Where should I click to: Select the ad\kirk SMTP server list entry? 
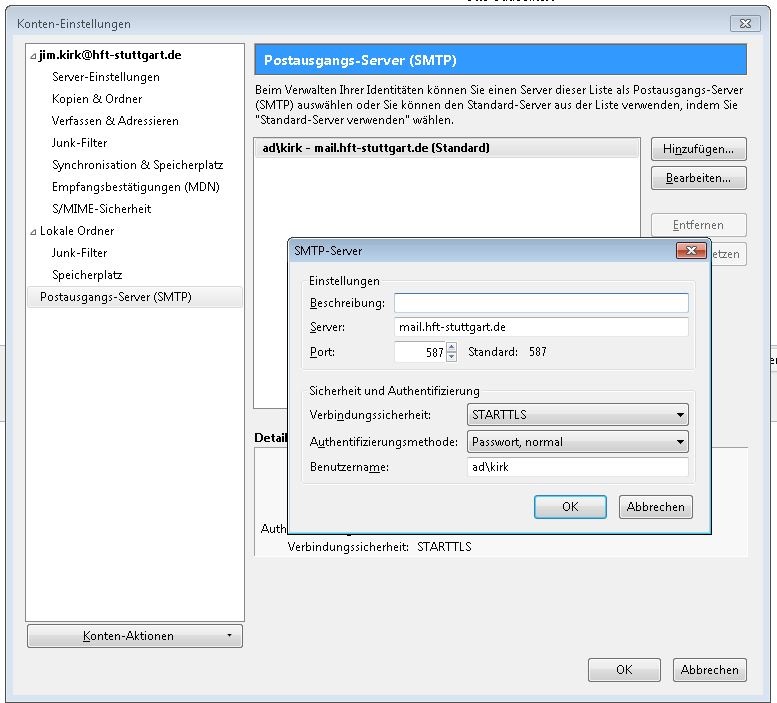click(x=446, y=148)
